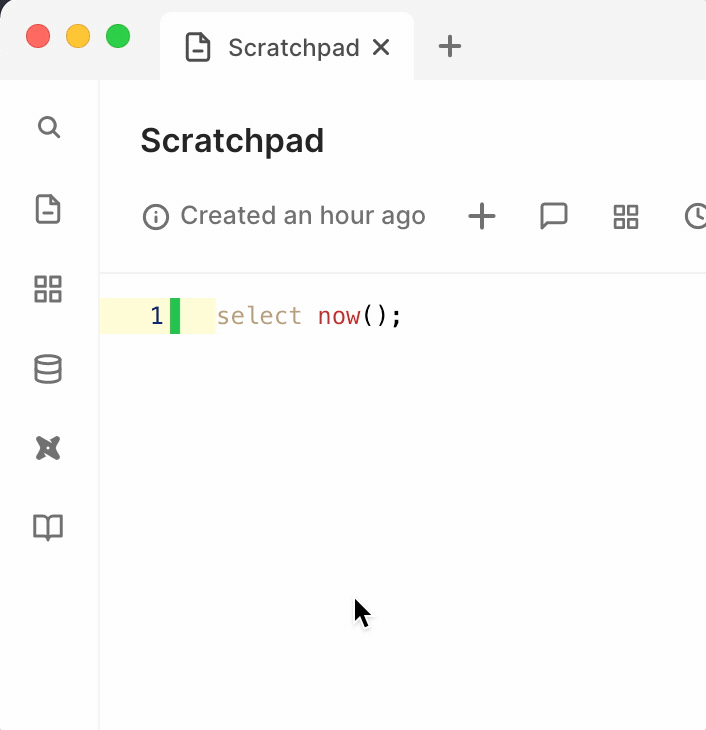Click the green maximize window button
Viewport: 706px width, 730px height.
pos(118,37)
